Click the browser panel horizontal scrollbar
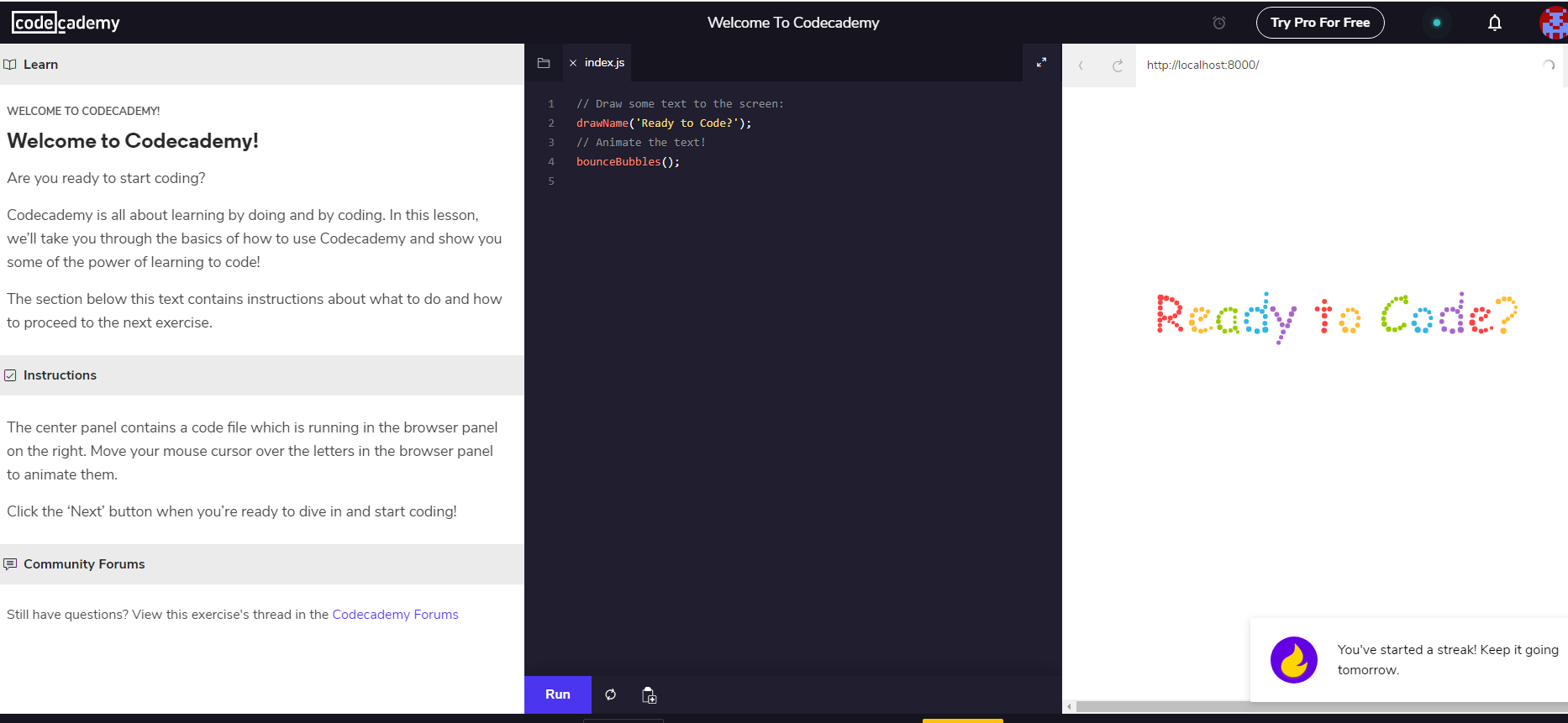The height and width of the screenshot is (723, 1568). click(x=1322, y=707)
